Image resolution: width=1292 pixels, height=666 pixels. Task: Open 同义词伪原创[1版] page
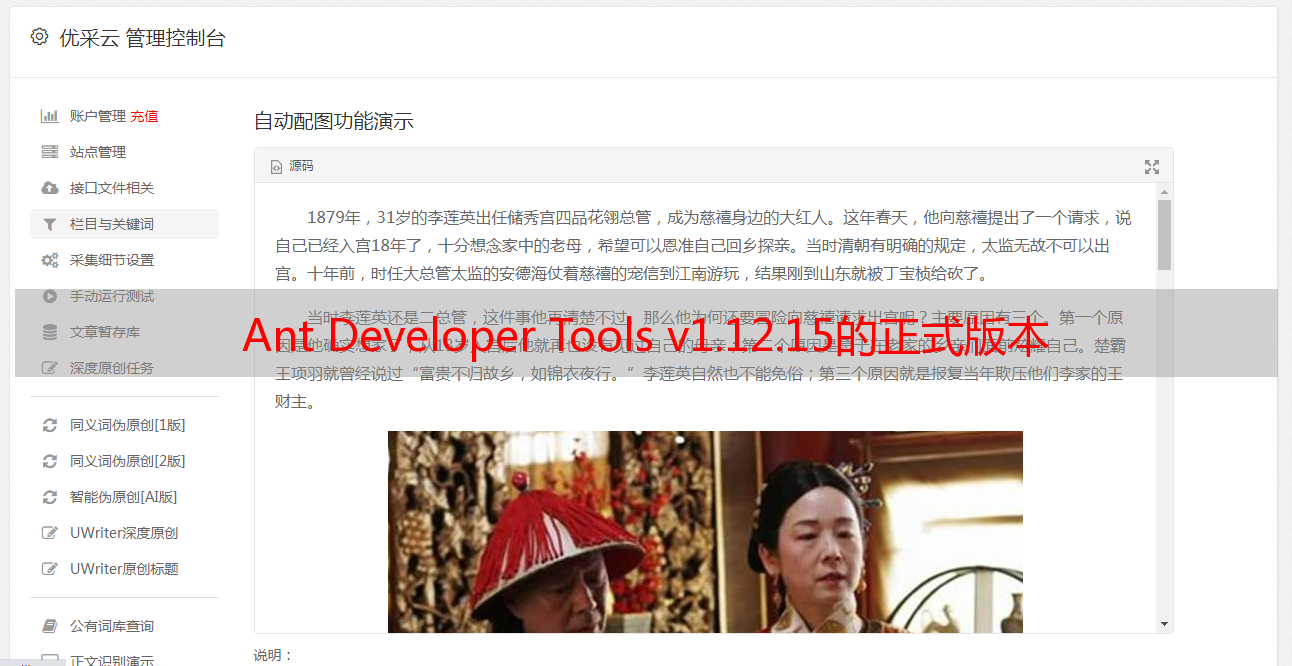tap(127, 425)
